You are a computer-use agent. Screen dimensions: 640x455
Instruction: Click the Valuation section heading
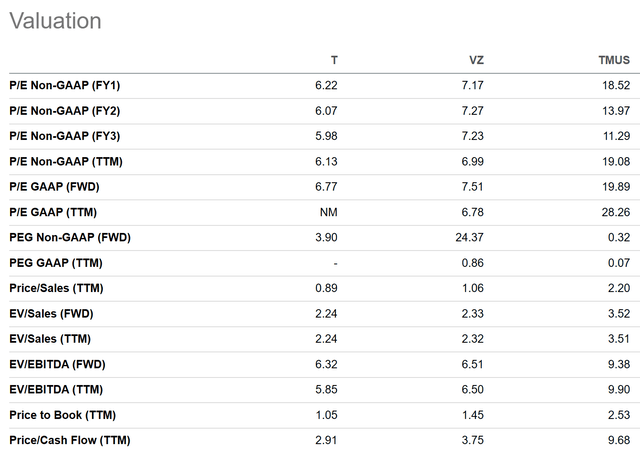[x=54, y=21]
